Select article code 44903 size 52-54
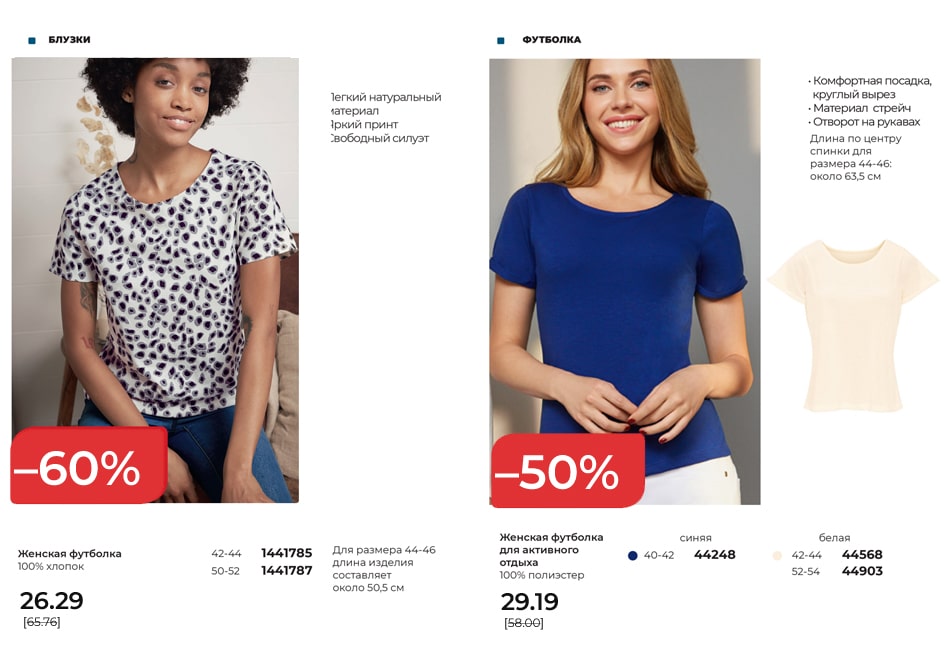Viewport: 948px width, 656px height. [862, 571]
